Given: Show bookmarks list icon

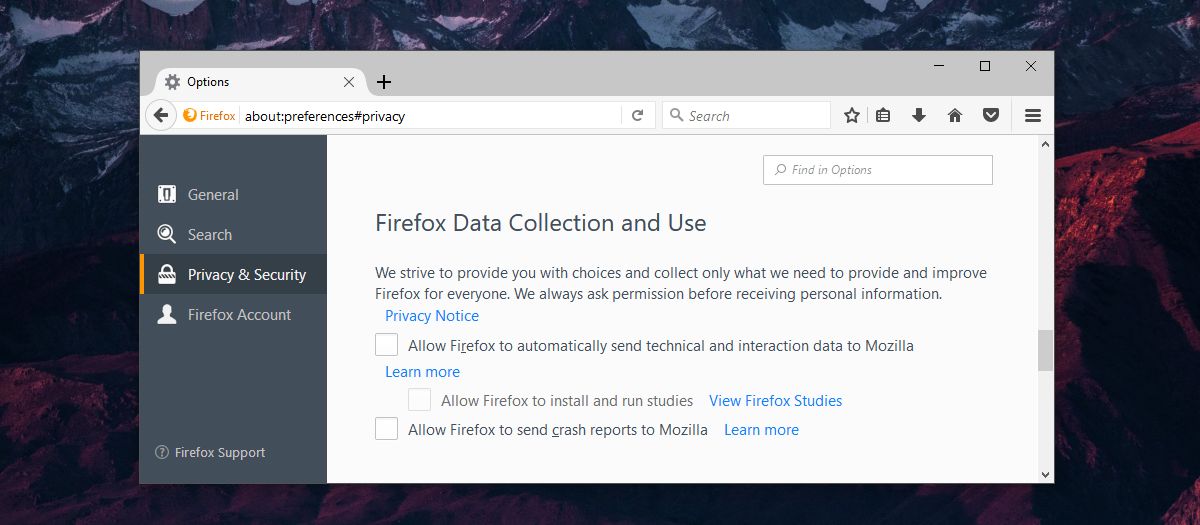Looking at the screenshot, I should click(883, 116).
